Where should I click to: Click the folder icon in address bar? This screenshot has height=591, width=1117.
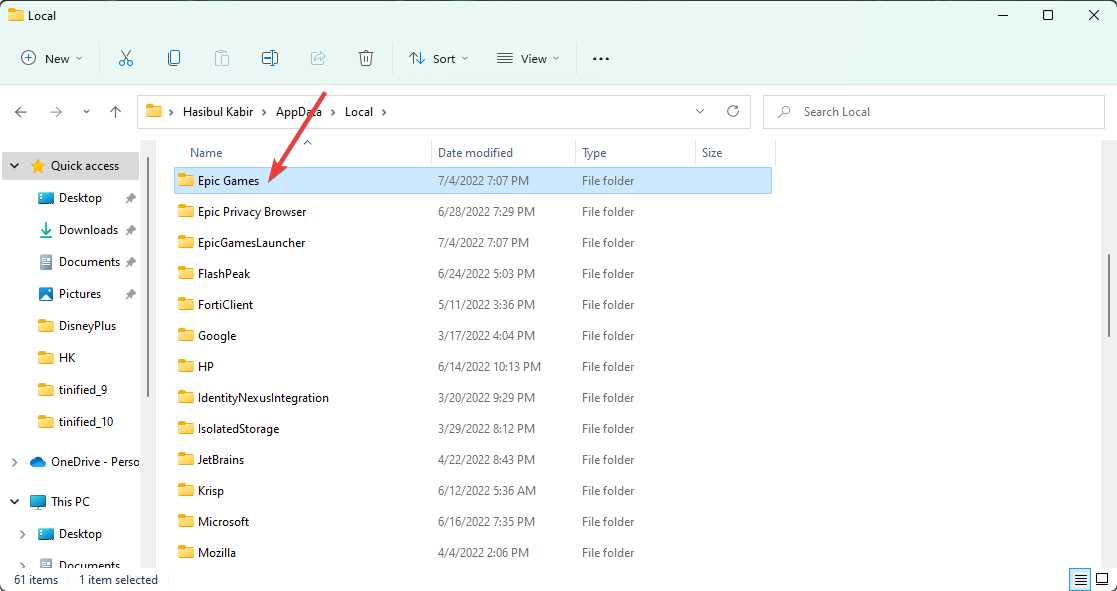[153, 111]
